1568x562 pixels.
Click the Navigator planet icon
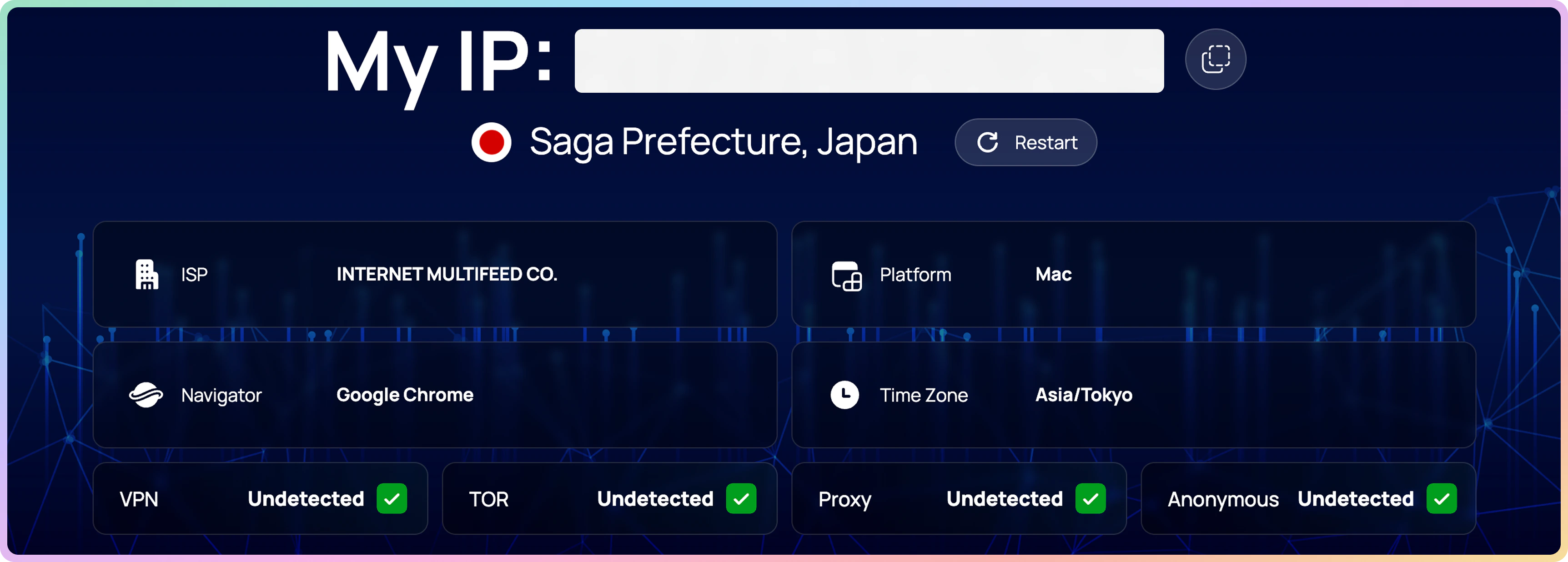click(146, 395)
